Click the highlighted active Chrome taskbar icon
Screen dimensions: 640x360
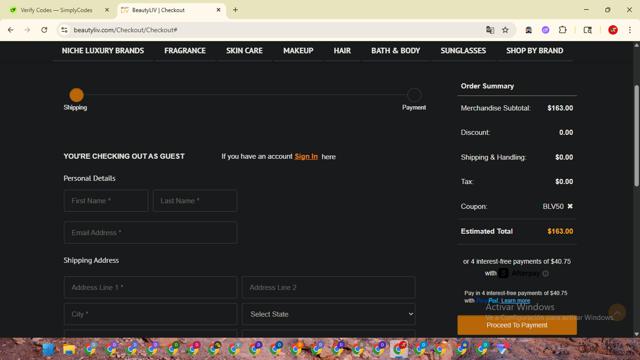coord(399,349)
